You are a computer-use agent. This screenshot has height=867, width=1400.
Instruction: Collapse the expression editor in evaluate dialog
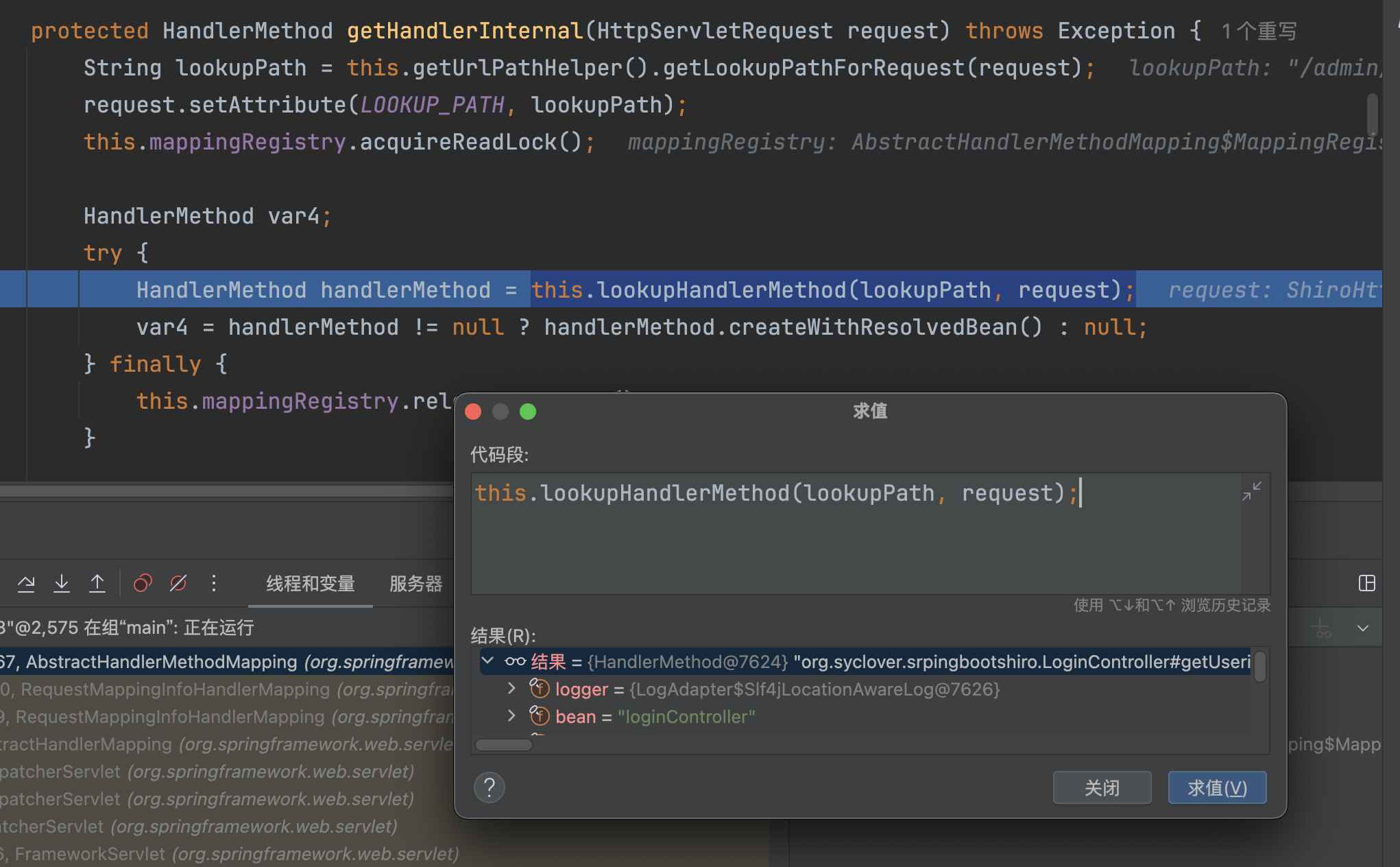click(1251, 491)
